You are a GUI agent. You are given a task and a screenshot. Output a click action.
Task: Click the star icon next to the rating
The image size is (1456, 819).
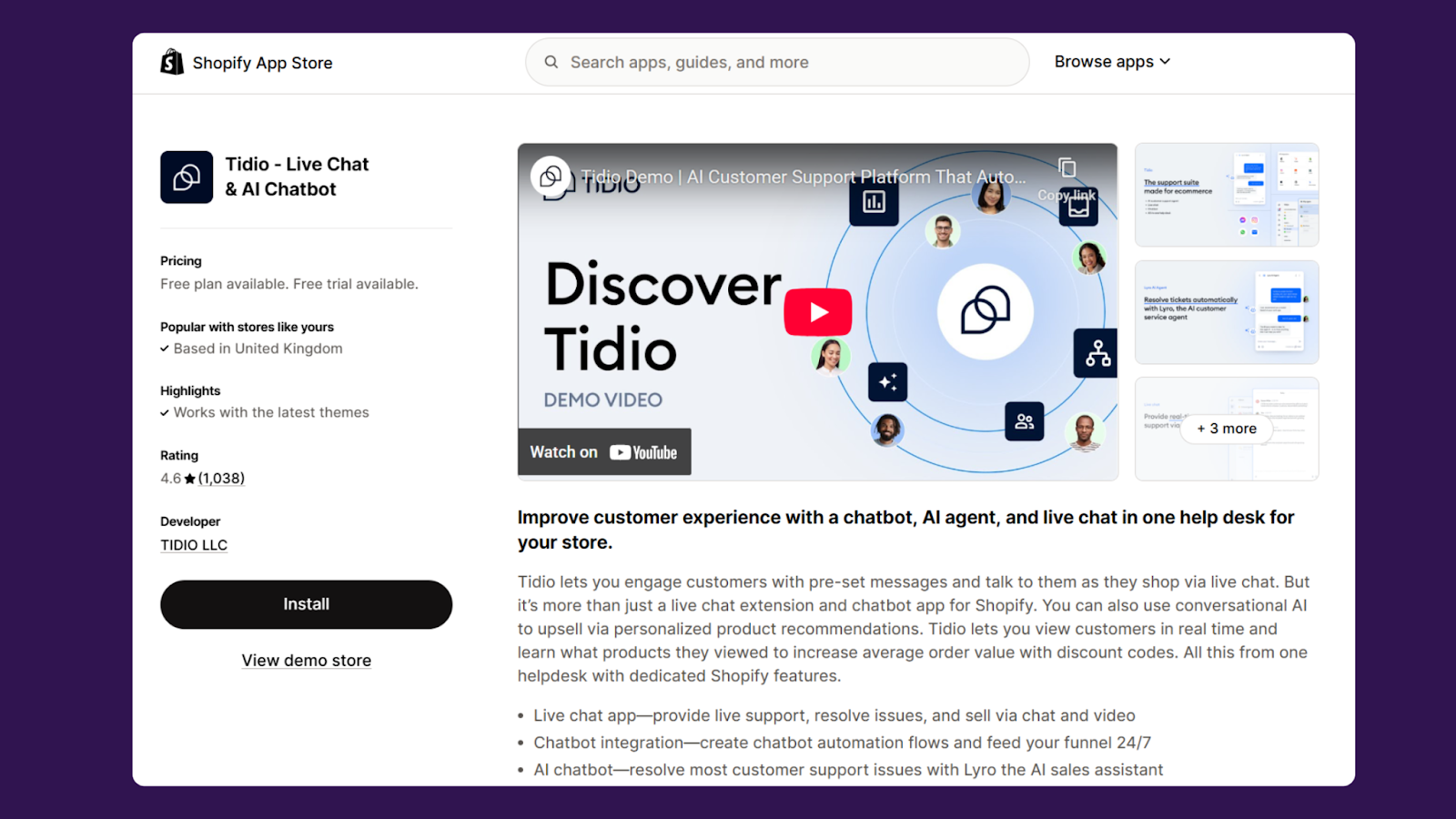188,478
